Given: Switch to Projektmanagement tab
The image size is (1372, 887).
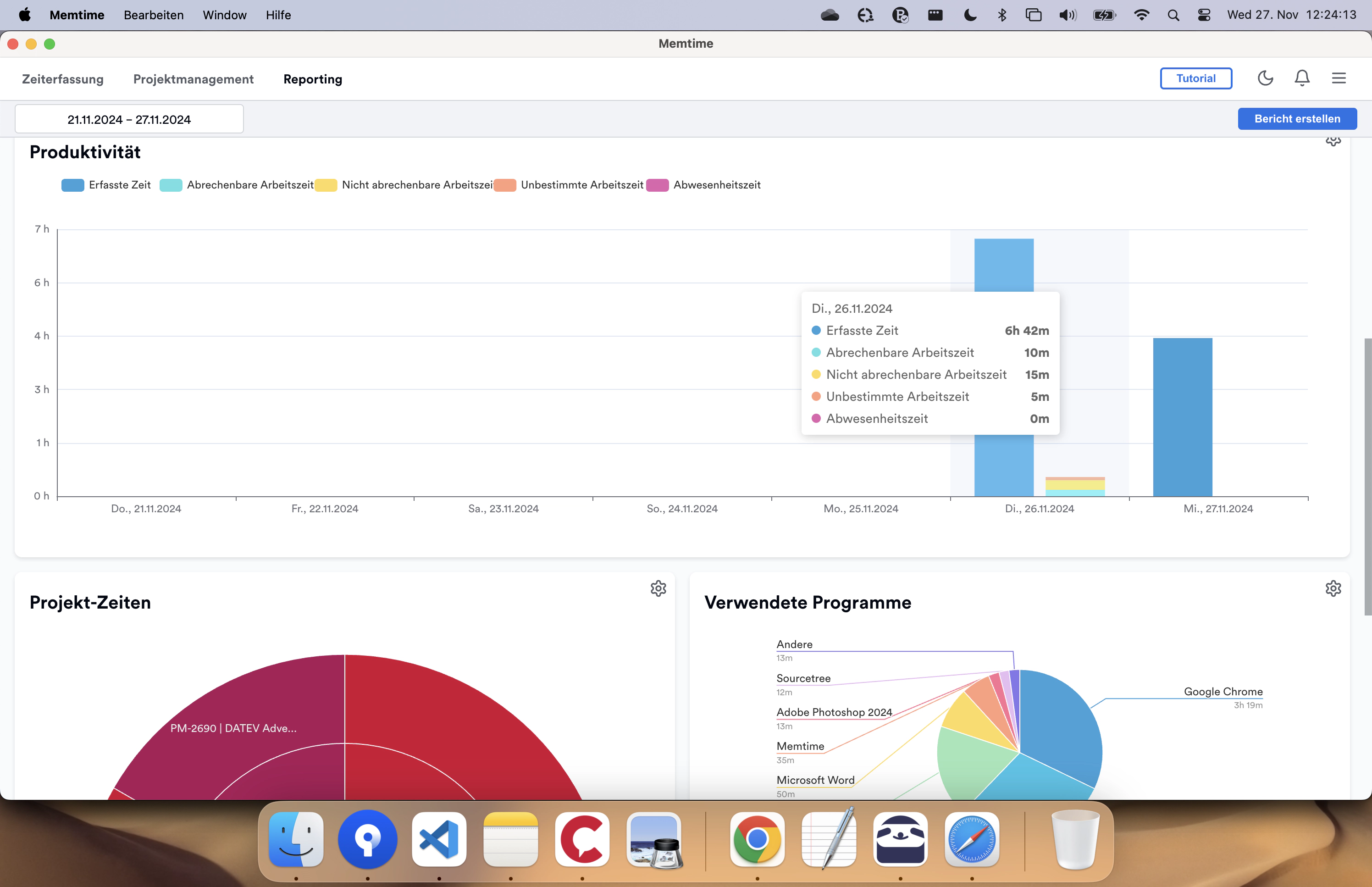Looking at the screenshot, I should [194, 79].
